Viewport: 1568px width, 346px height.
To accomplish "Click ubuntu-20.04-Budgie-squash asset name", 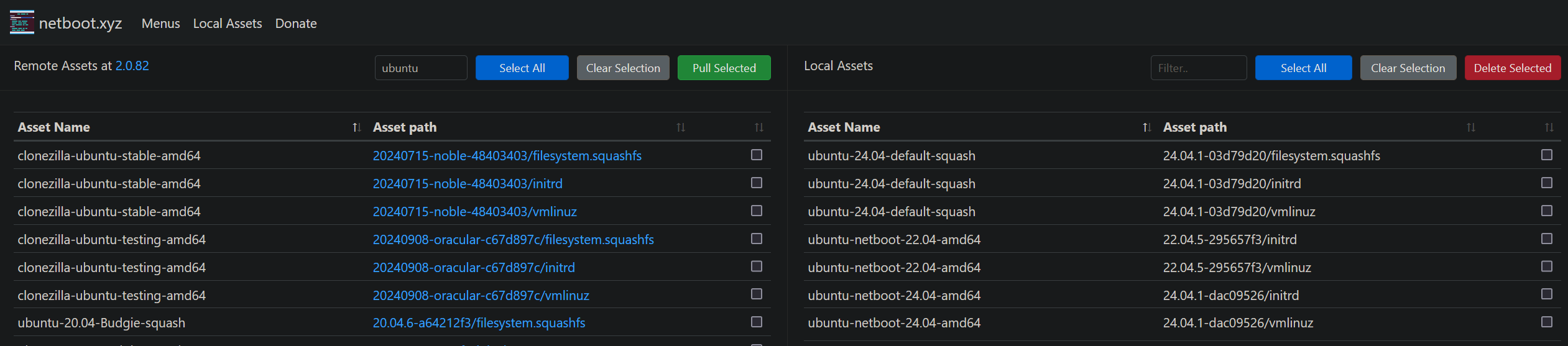I will click(101, 323).
